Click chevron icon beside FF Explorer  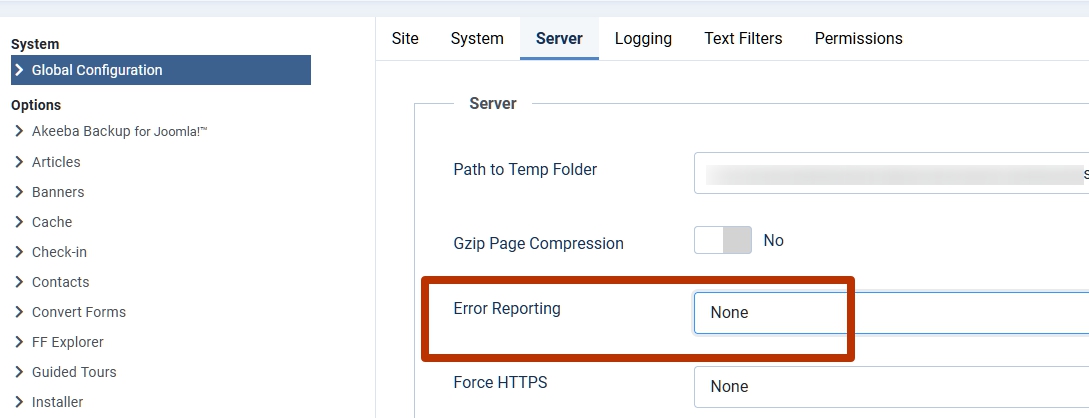[x=19, y=341]
